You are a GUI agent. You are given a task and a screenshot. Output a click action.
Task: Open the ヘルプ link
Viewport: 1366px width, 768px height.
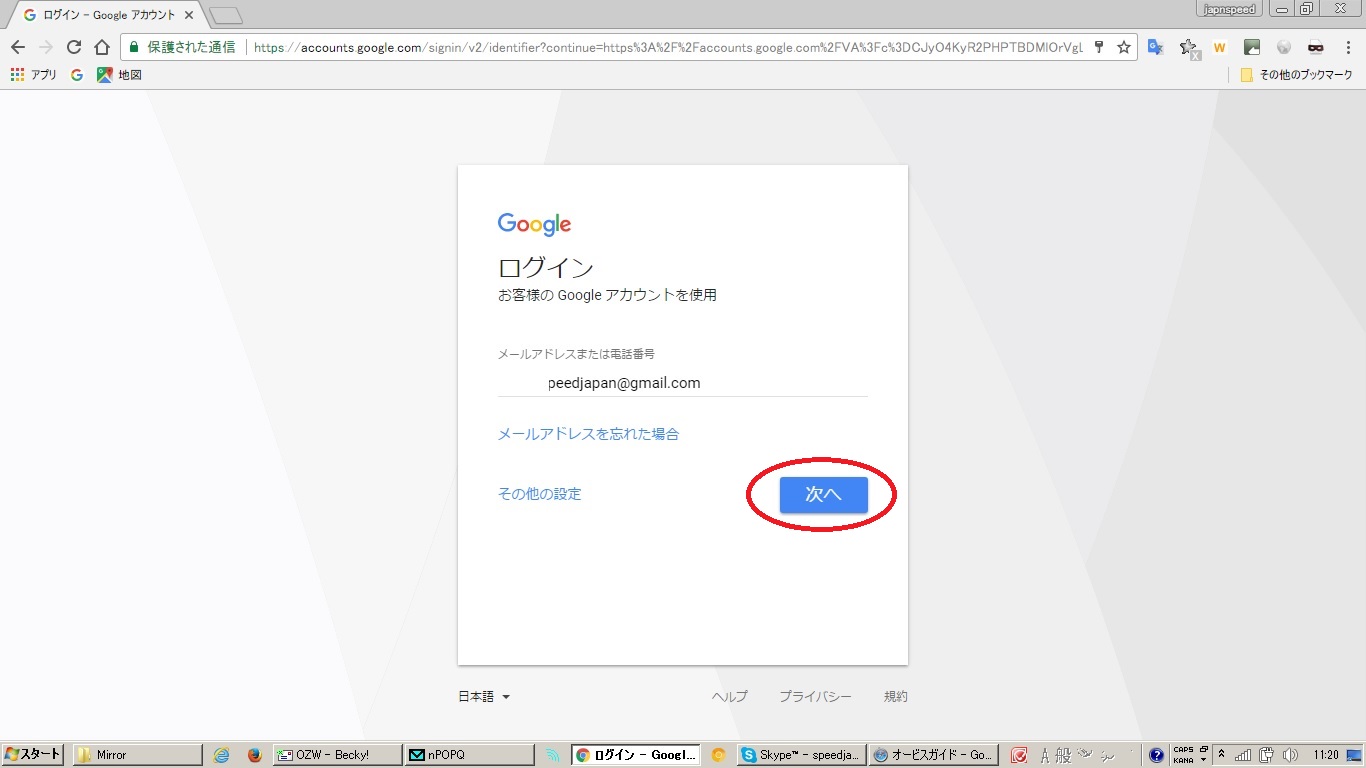click(x=729, y=697)
